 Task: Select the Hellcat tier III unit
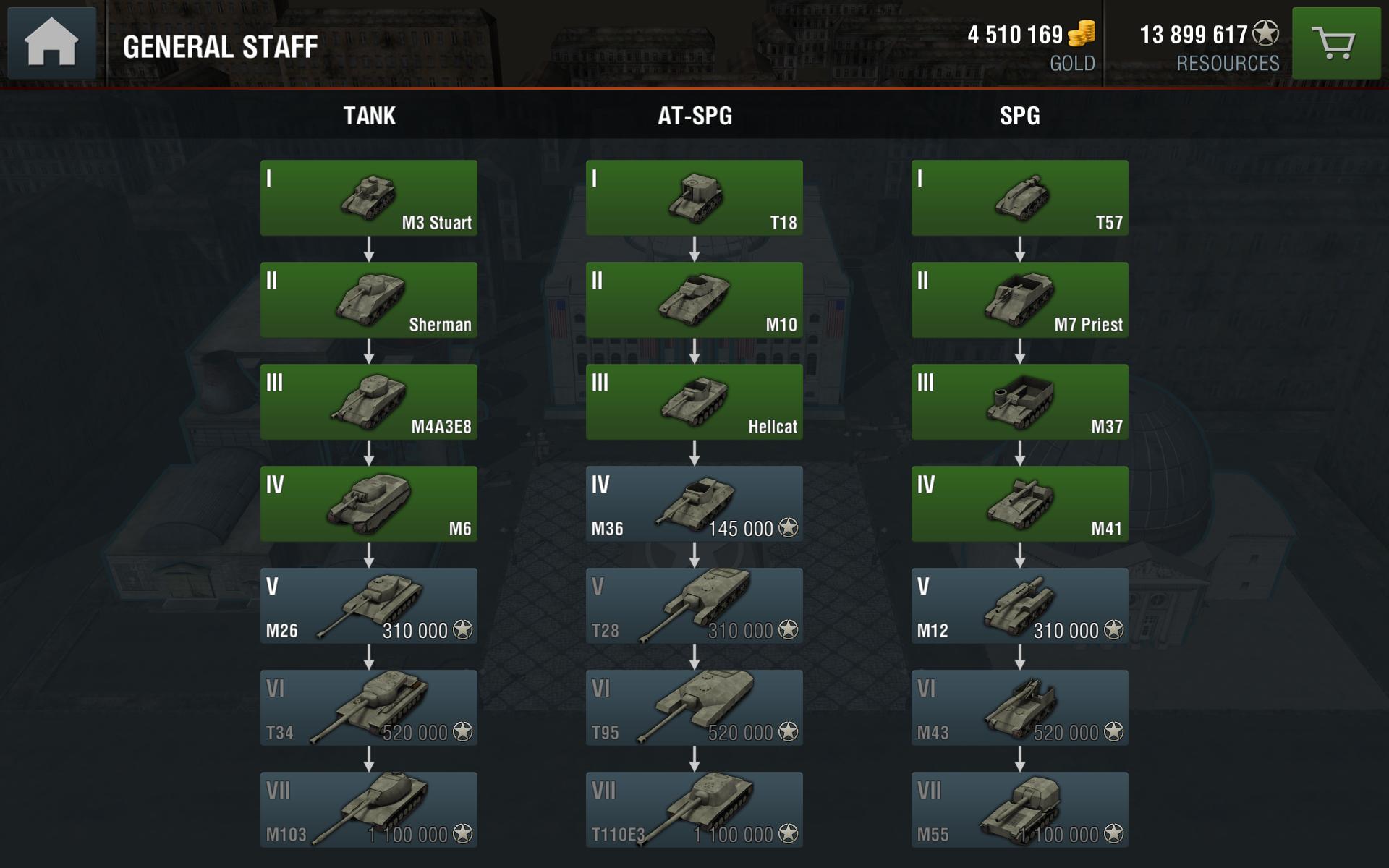694,402
